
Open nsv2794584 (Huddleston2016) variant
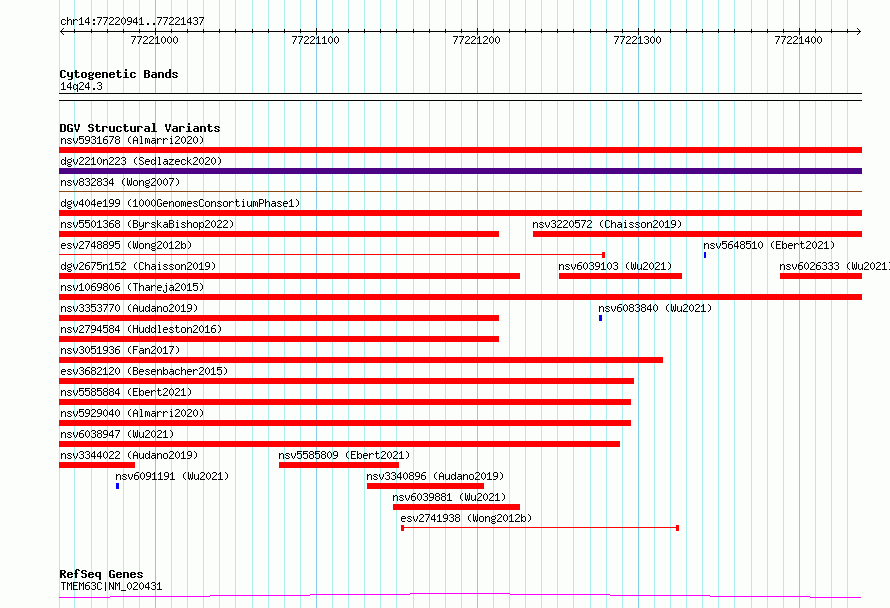point(141,329)
